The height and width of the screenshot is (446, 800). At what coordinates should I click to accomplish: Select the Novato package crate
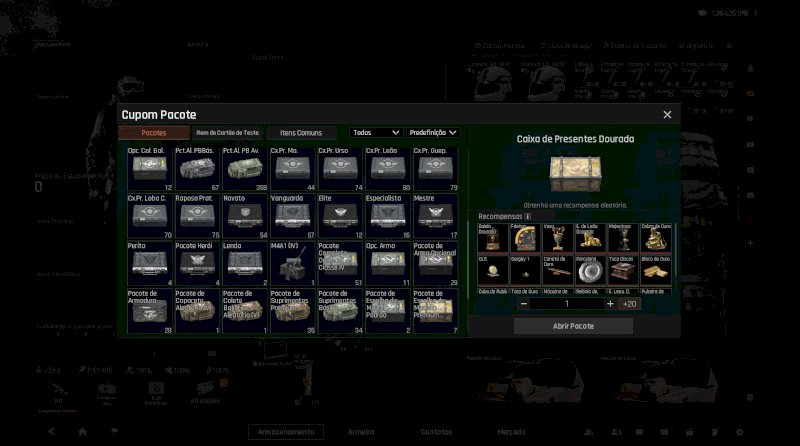tap(245, 217)
